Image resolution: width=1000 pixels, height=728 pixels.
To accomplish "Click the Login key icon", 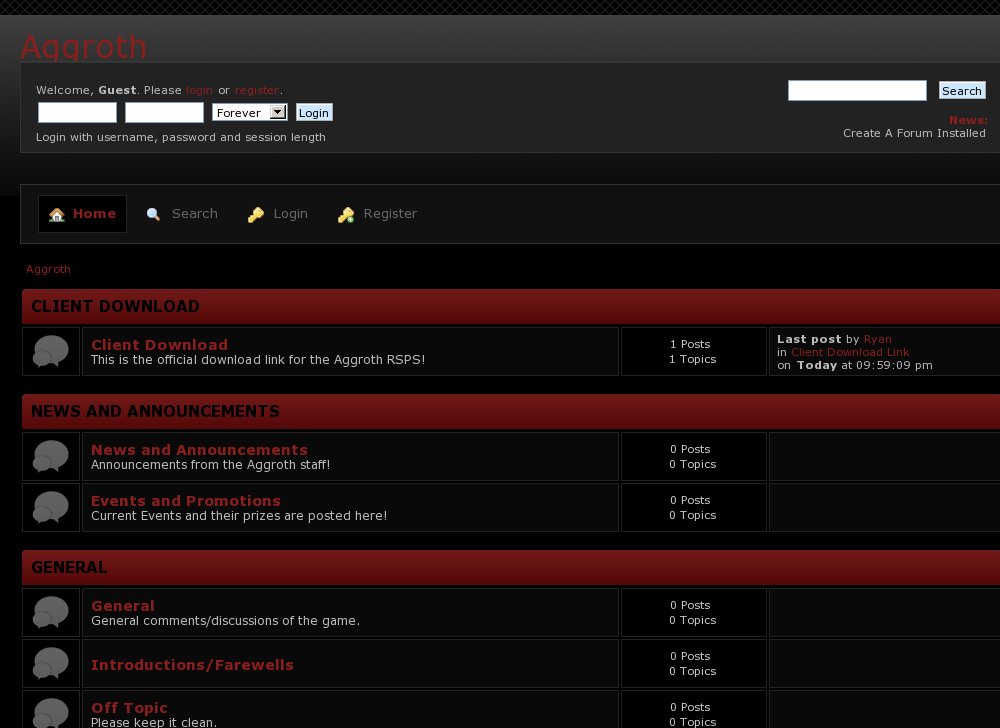I will point(256,215).
